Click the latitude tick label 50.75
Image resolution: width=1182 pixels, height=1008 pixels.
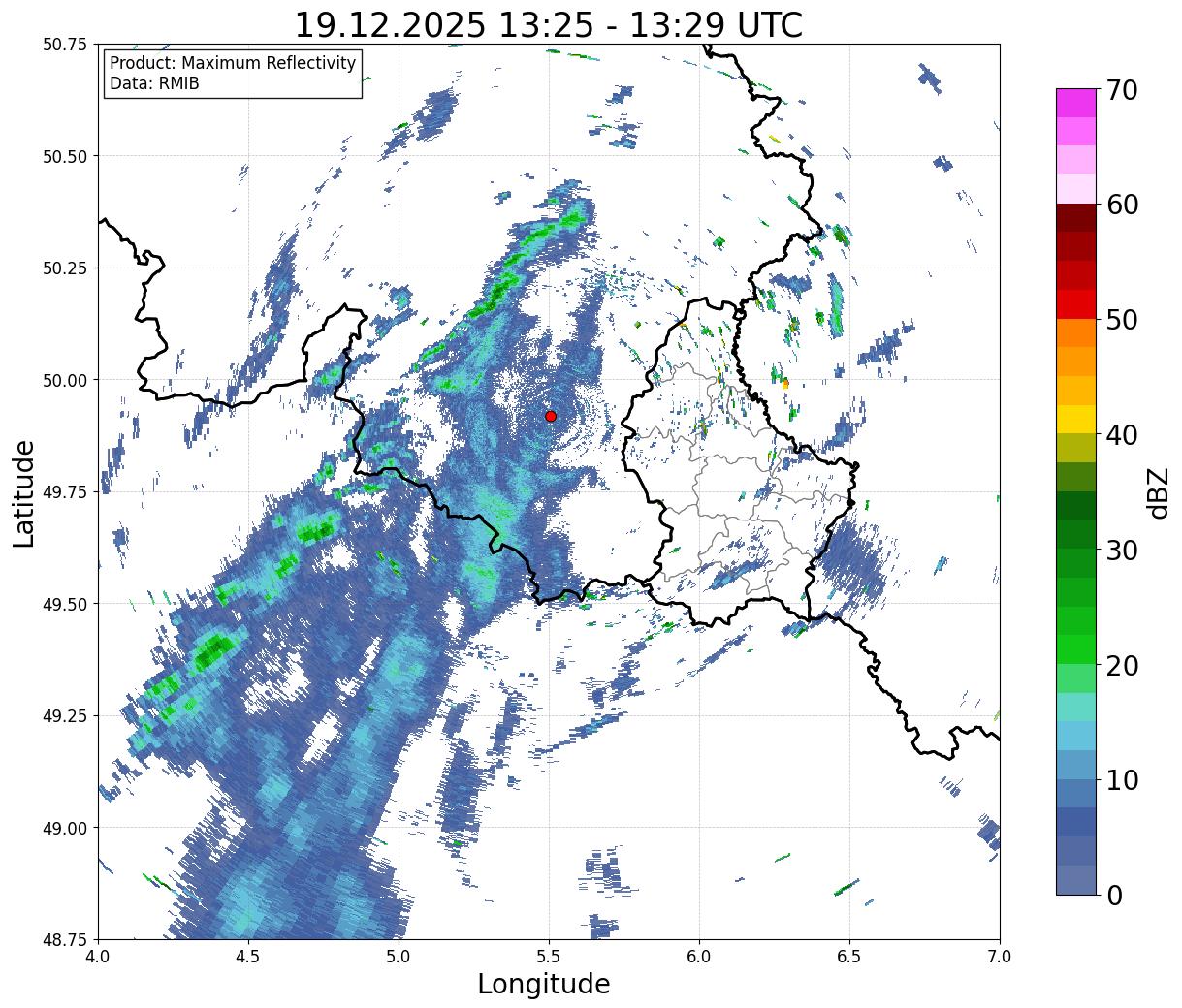65,45
